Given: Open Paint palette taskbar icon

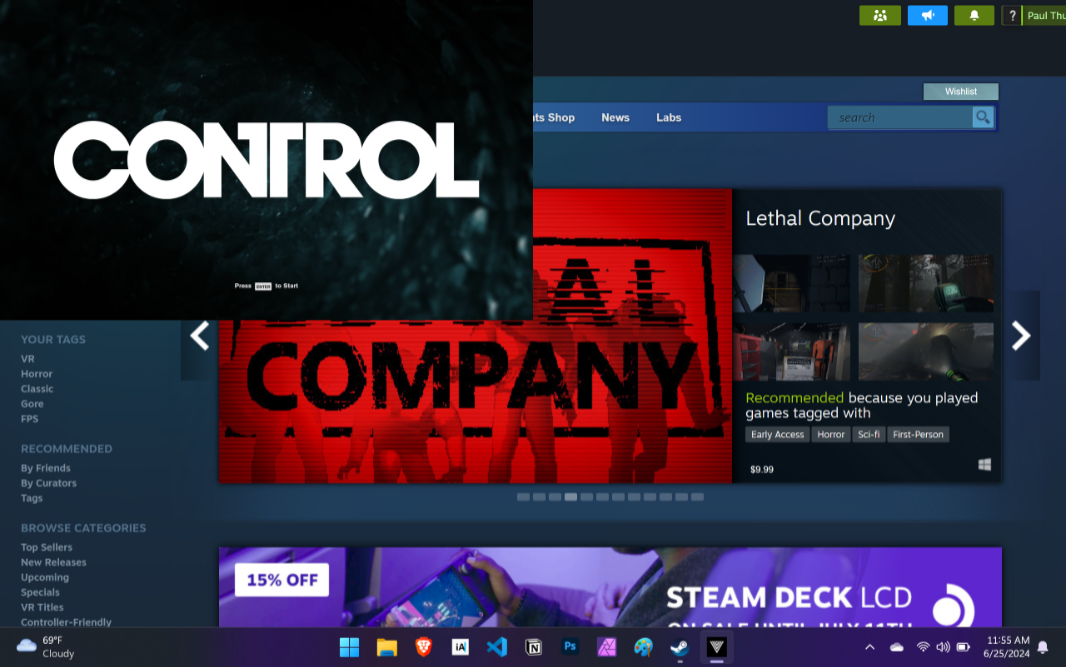Looking at the screenshot, I should 643,647.
